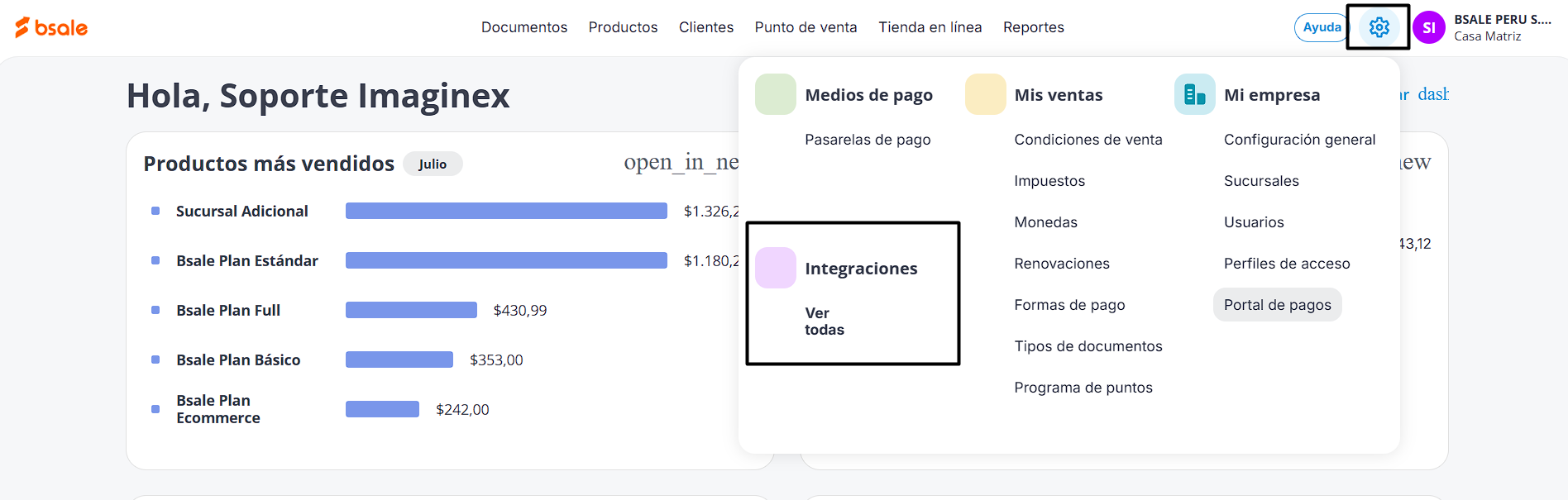Screen dimensions: 1568x500
Task: Click the Sucursal Adicional sales bar
Action: click(x=506, y=211)
